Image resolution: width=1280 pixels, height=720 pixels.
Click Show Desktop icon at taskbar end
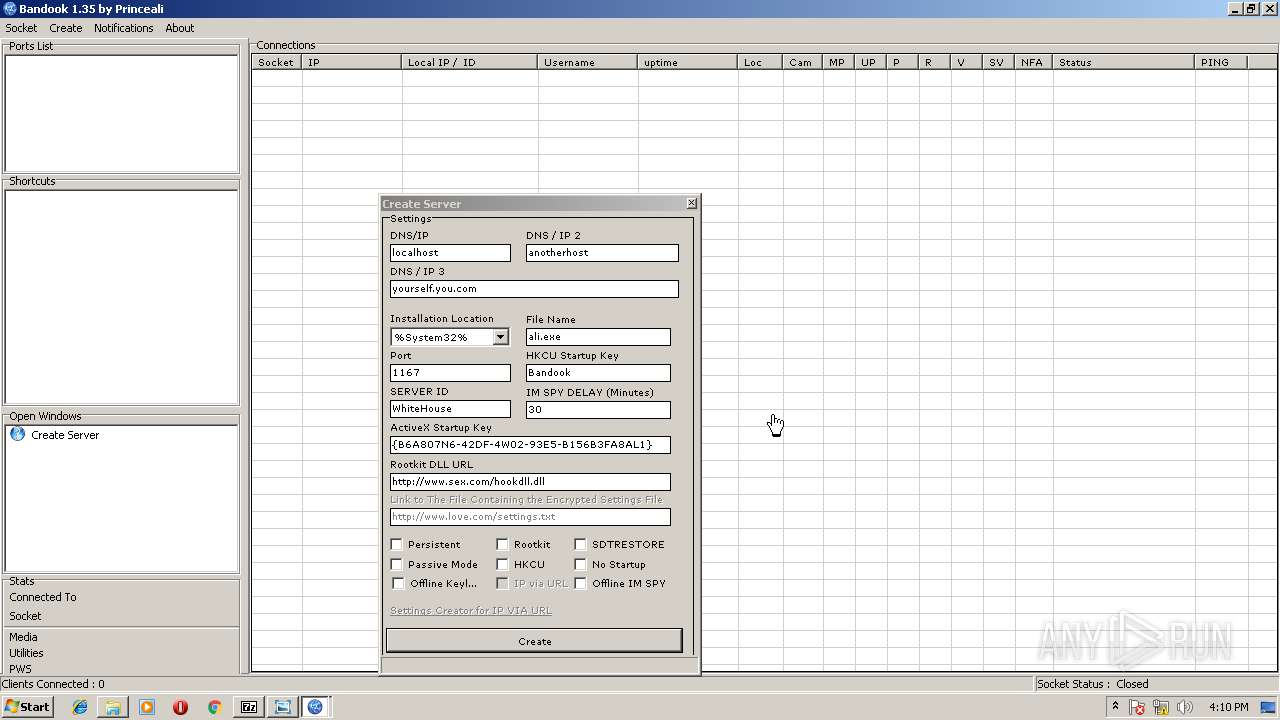pos(1269,707)
